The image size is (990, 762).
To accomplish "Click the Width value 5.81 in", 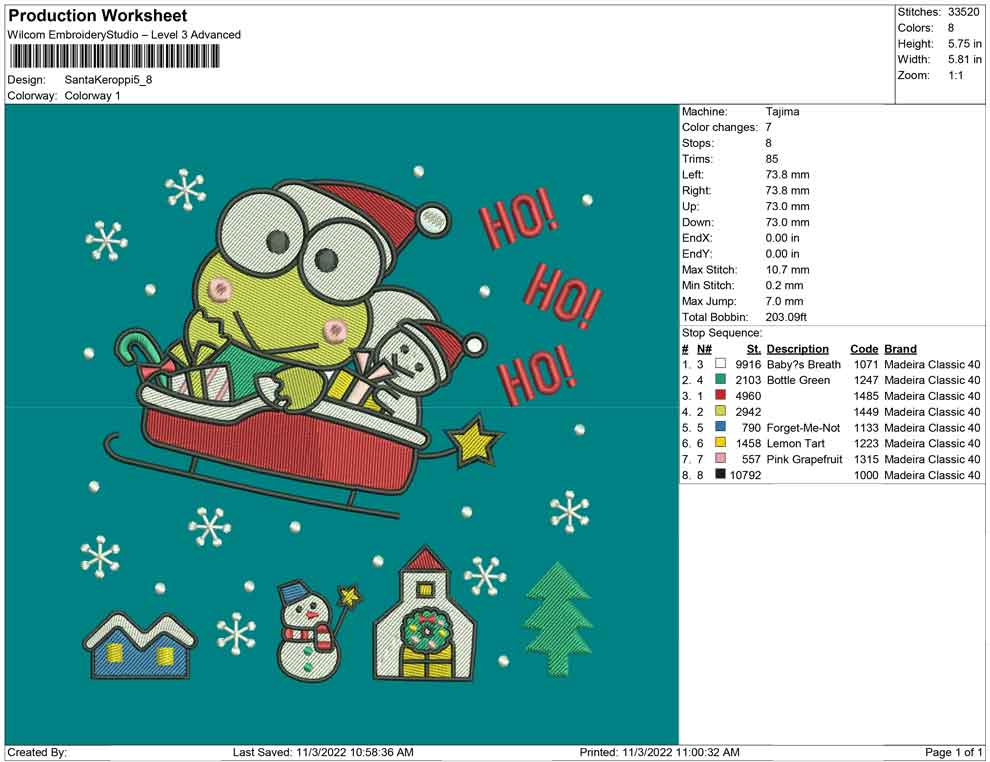I will (x=965, y=59).
